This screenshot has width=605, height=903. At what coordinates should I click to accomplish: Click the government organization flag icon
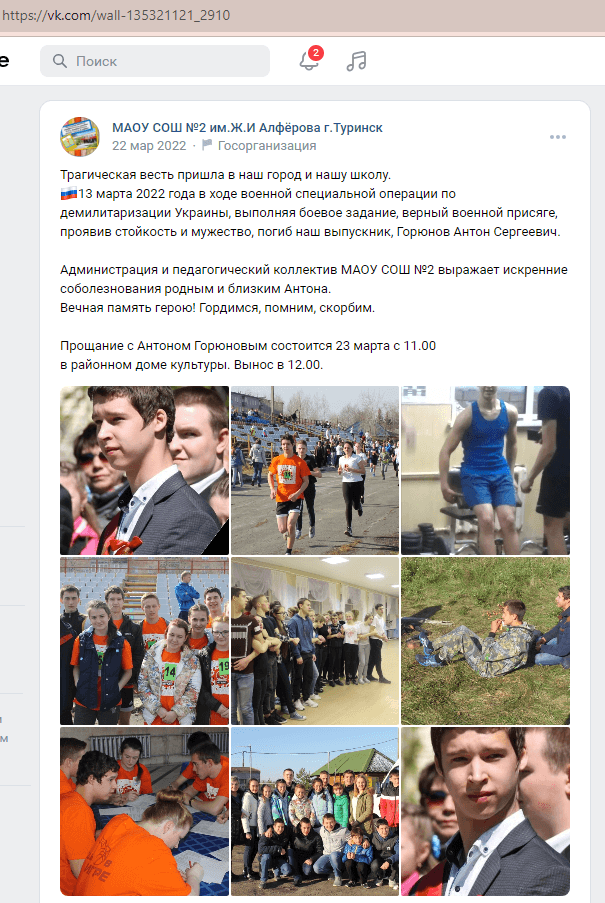pyautogui.click(x=207, y=145)
